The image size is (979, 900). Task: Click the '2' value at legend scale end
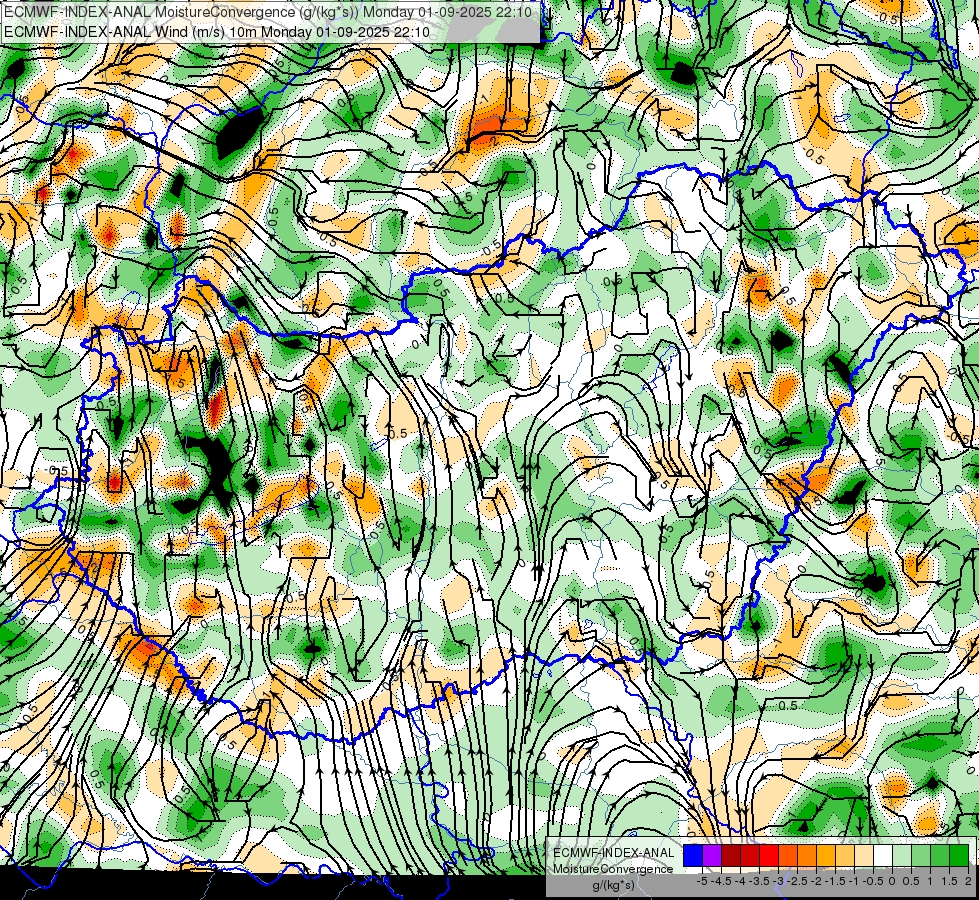(x=968, y=881)
